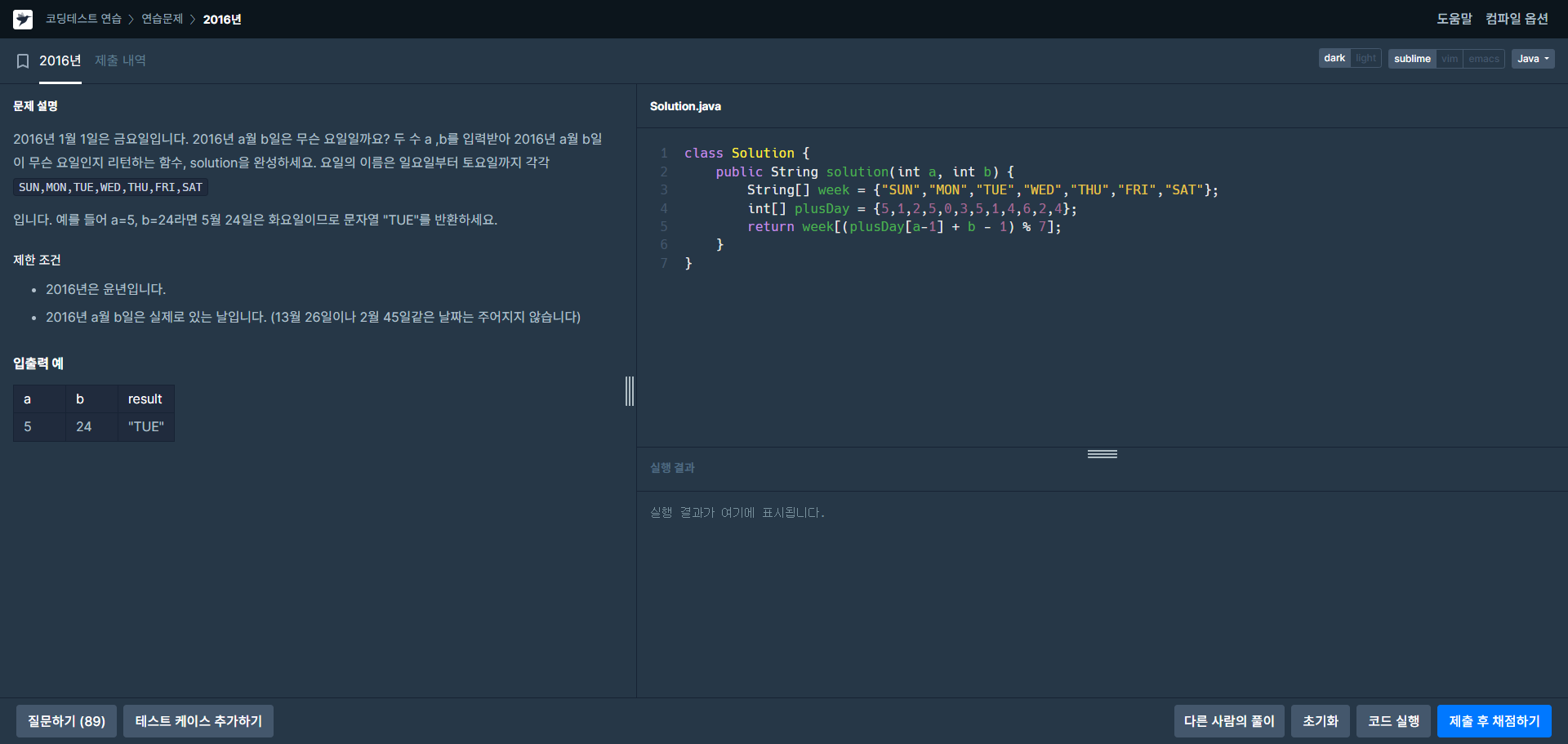Select sublime keybinding mode
The image size is (1568, 744).
[x=1412, y=59]
